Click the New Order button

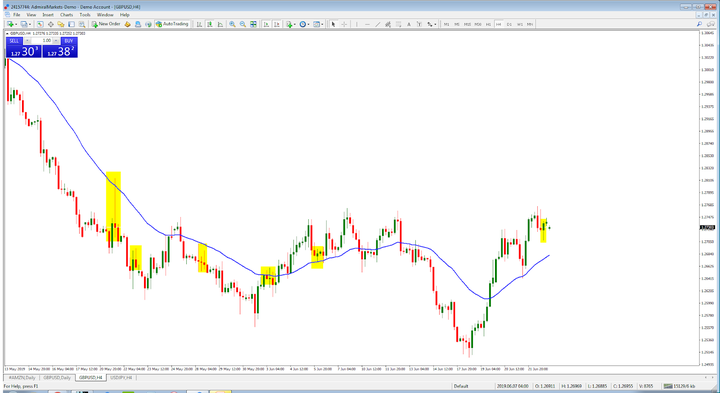click(x=106, y=24)
